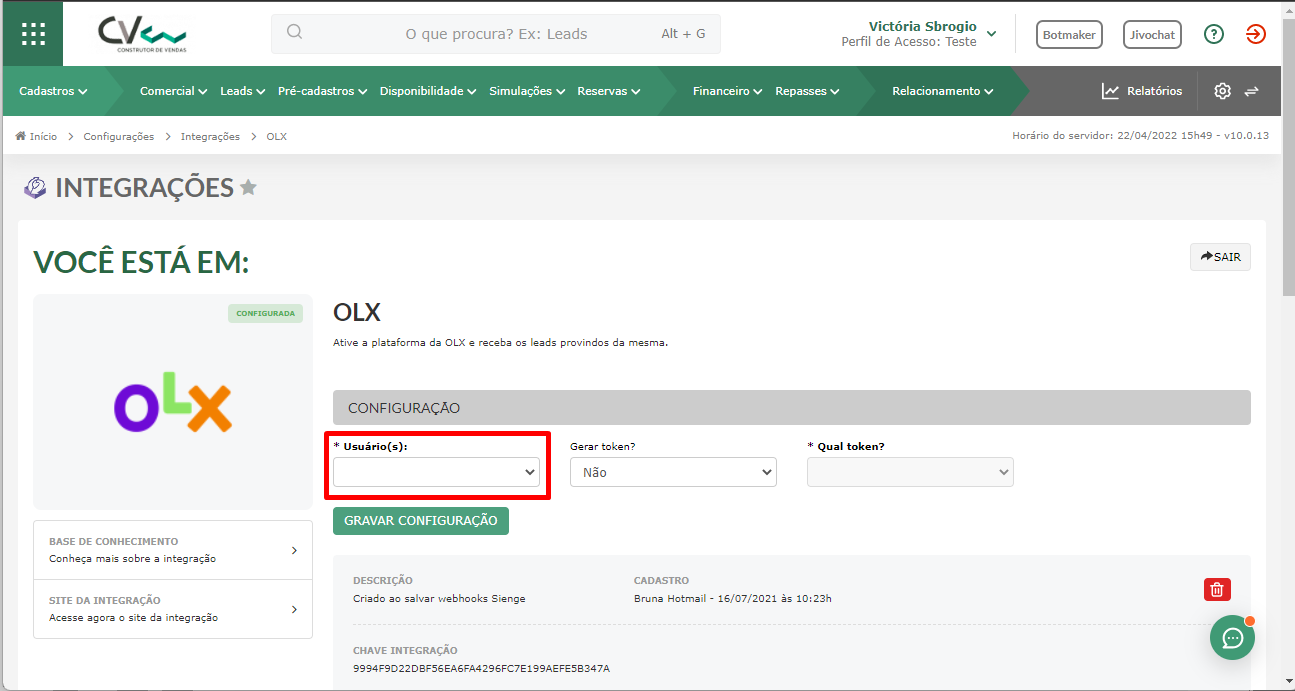Click the Gravar Configuração button

point(421,521)
